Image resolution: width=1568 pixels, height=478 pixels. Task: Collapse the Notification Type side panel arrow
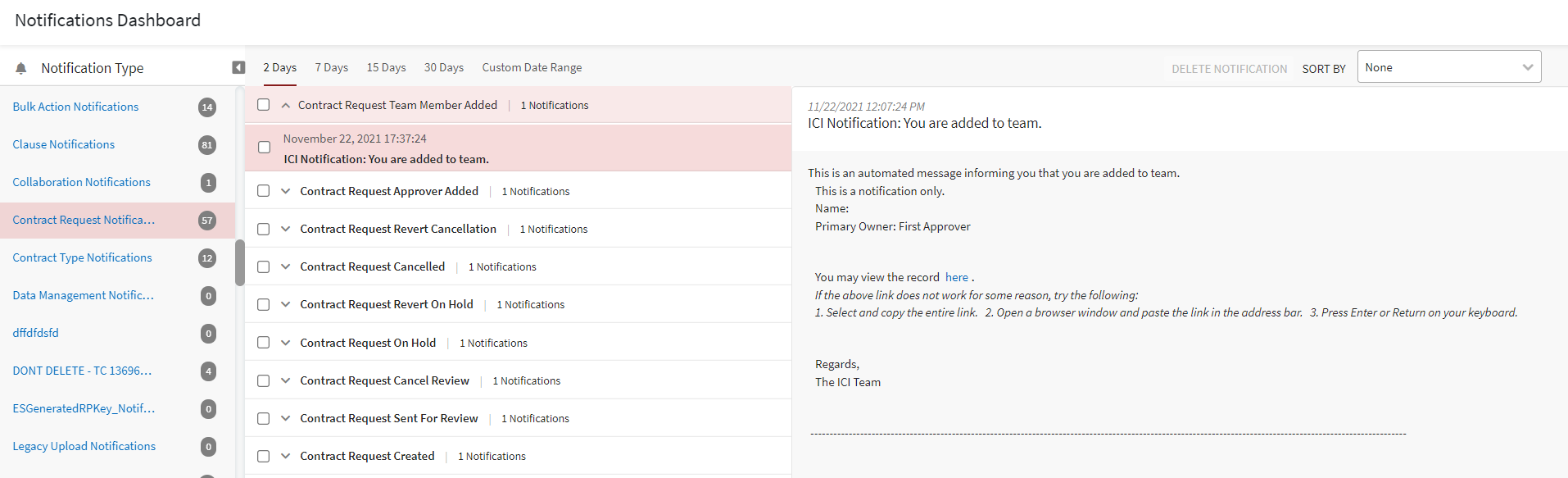238,67
